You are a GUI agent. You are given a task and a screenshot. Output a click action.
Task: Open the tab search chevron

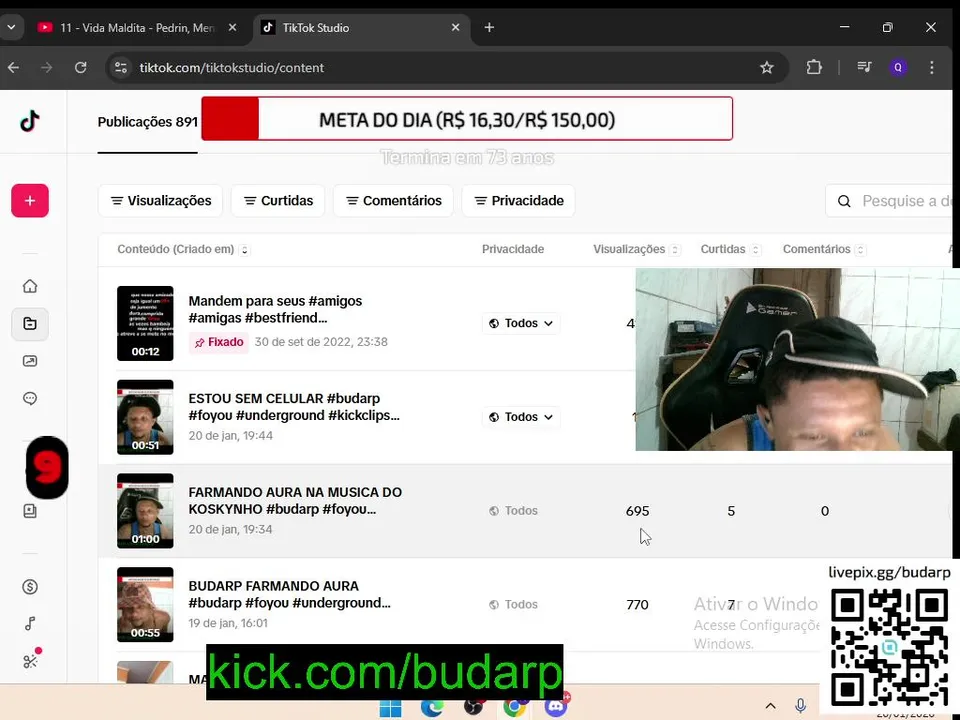pyautogui.click(x=11, y=28)
